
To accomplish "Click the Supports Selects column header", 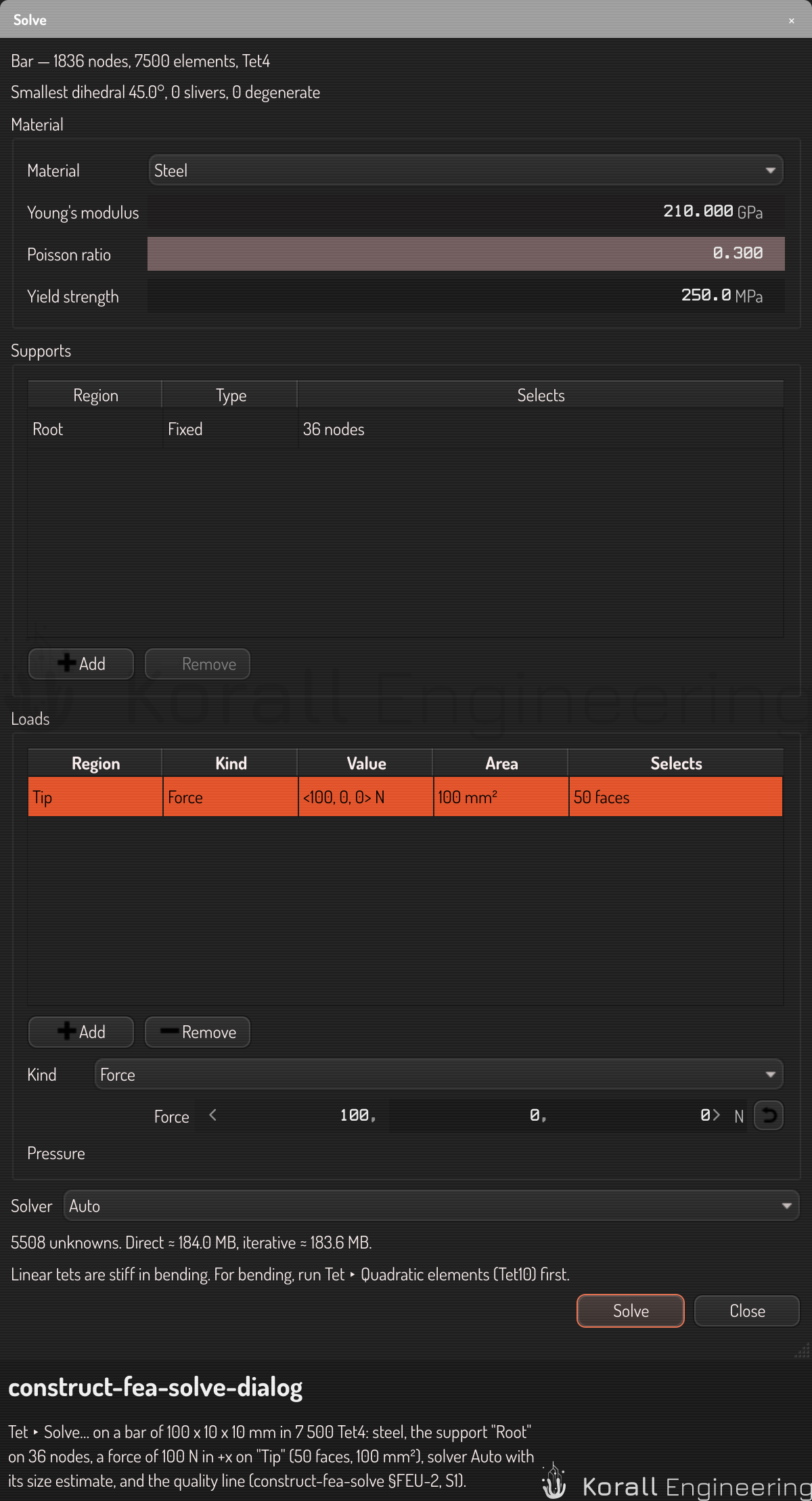I will [x=540, y=395].
